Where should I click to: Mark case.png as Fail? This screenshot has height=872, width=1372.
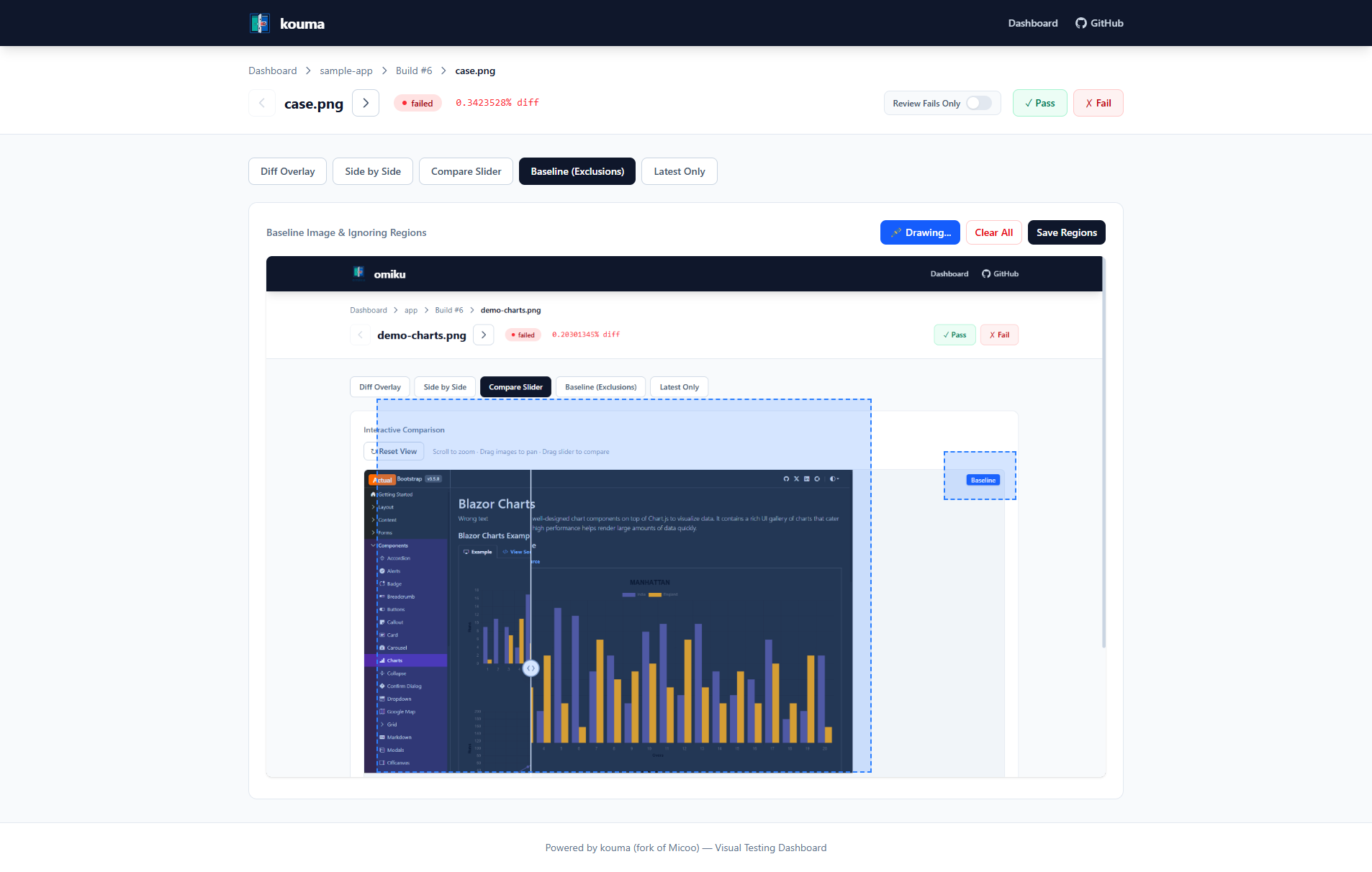coord(1098,103)
